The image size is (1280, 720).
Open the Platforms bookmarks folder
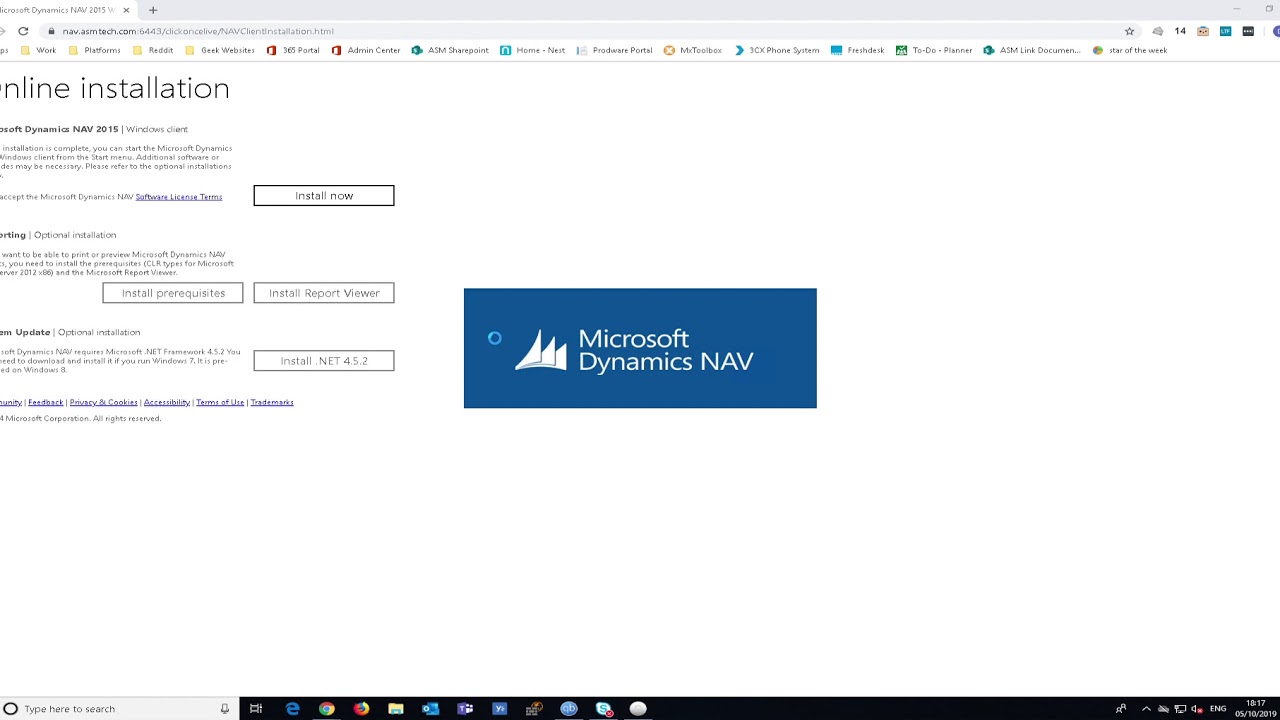tap(95, 50)
